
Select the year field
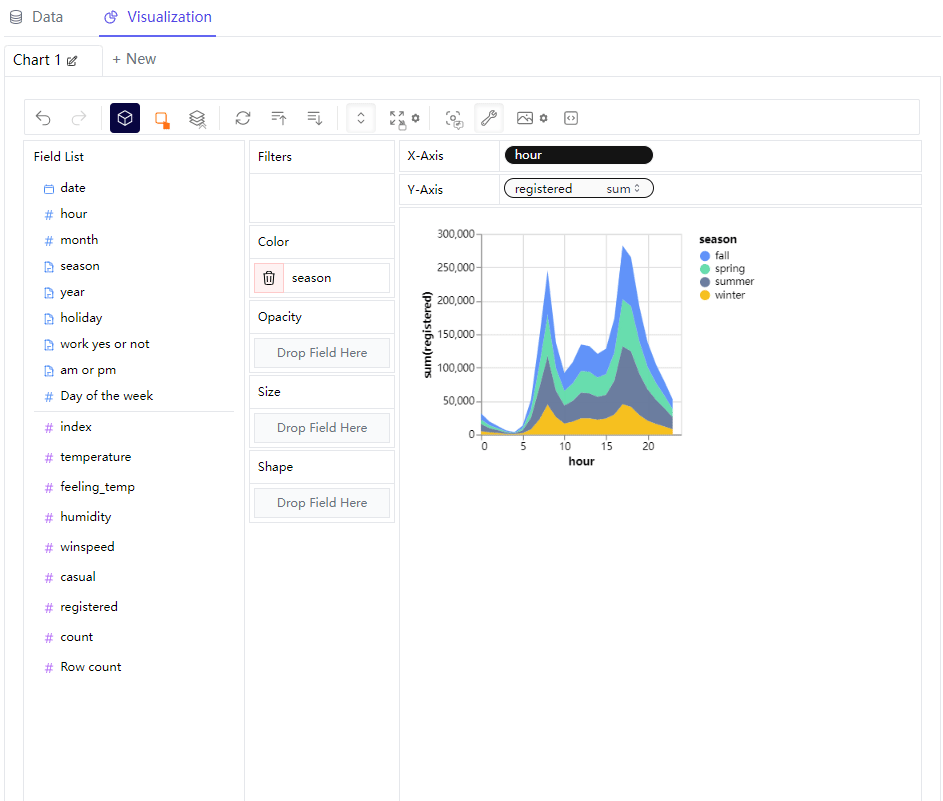click(72, 292)
